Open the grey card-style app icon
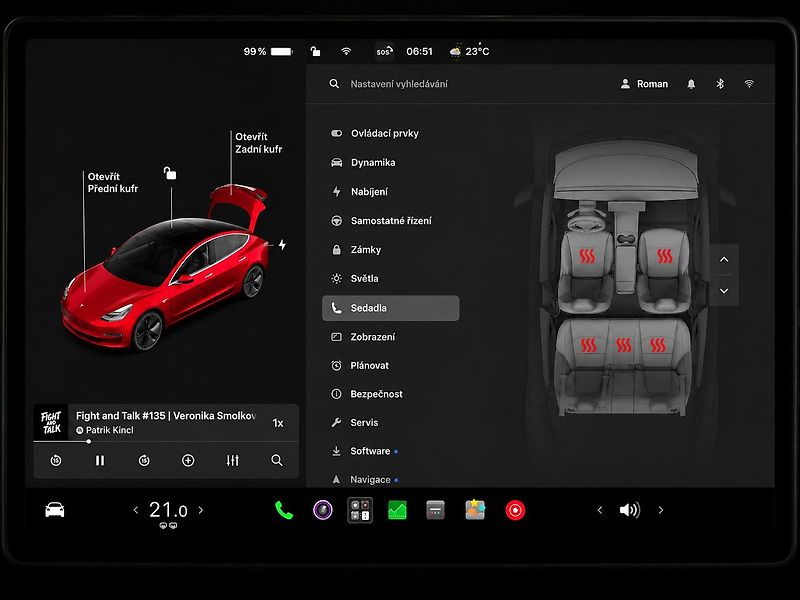Viewport: 800px width, 600px height. pos(435,510)
